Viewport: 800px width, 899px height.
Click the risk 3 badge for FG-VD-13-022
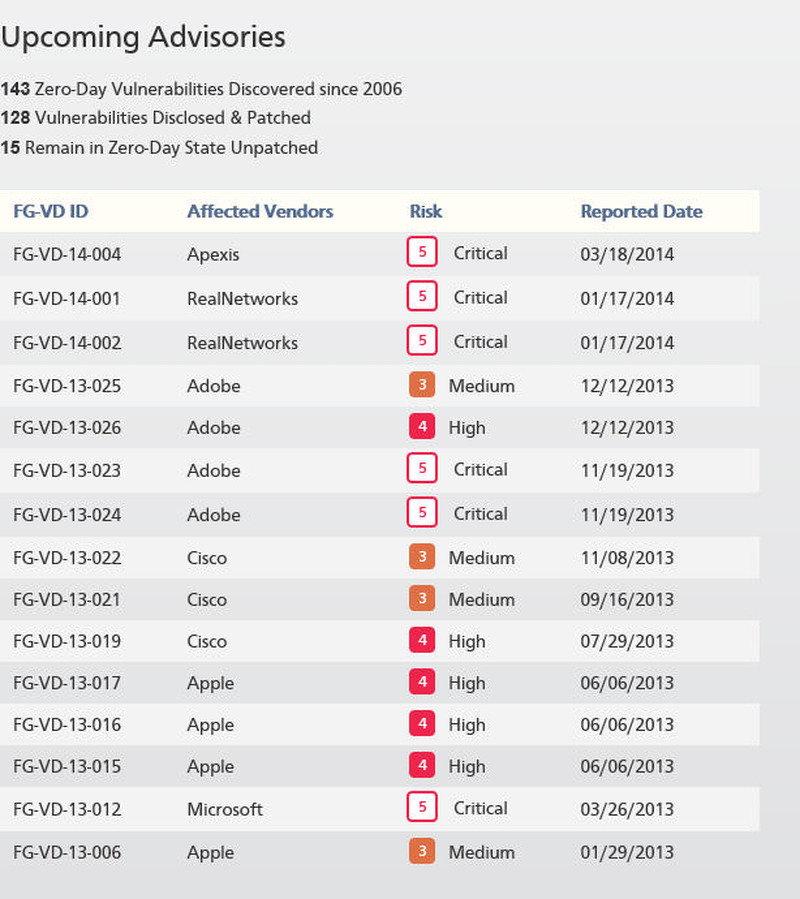pos(422,557)
